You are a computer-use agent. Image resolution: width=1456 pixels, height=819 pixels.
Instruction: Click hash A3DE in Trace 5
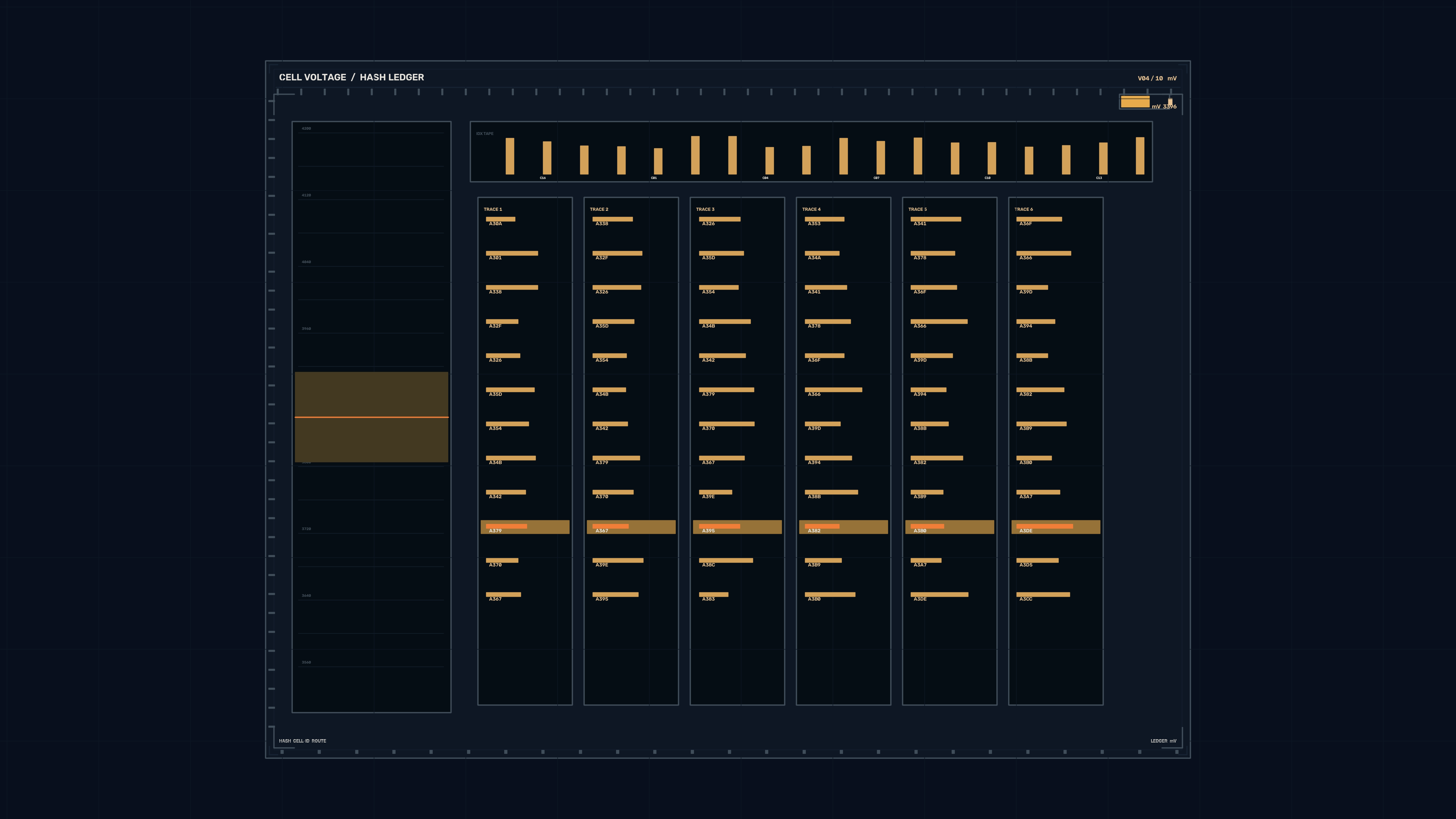click(x=920, y=599)
